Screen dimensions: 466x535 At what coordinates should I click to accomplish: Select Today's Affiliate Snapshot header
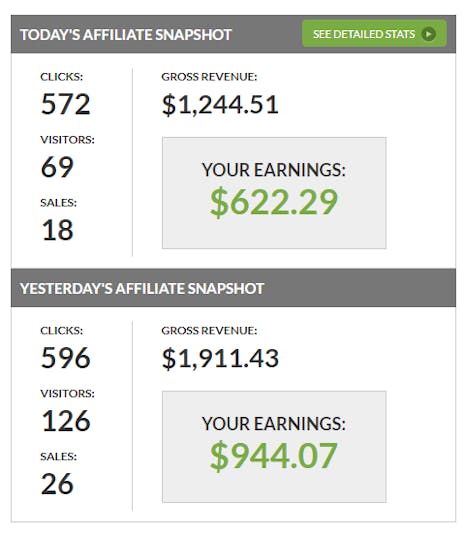click(x=126, y=34)
